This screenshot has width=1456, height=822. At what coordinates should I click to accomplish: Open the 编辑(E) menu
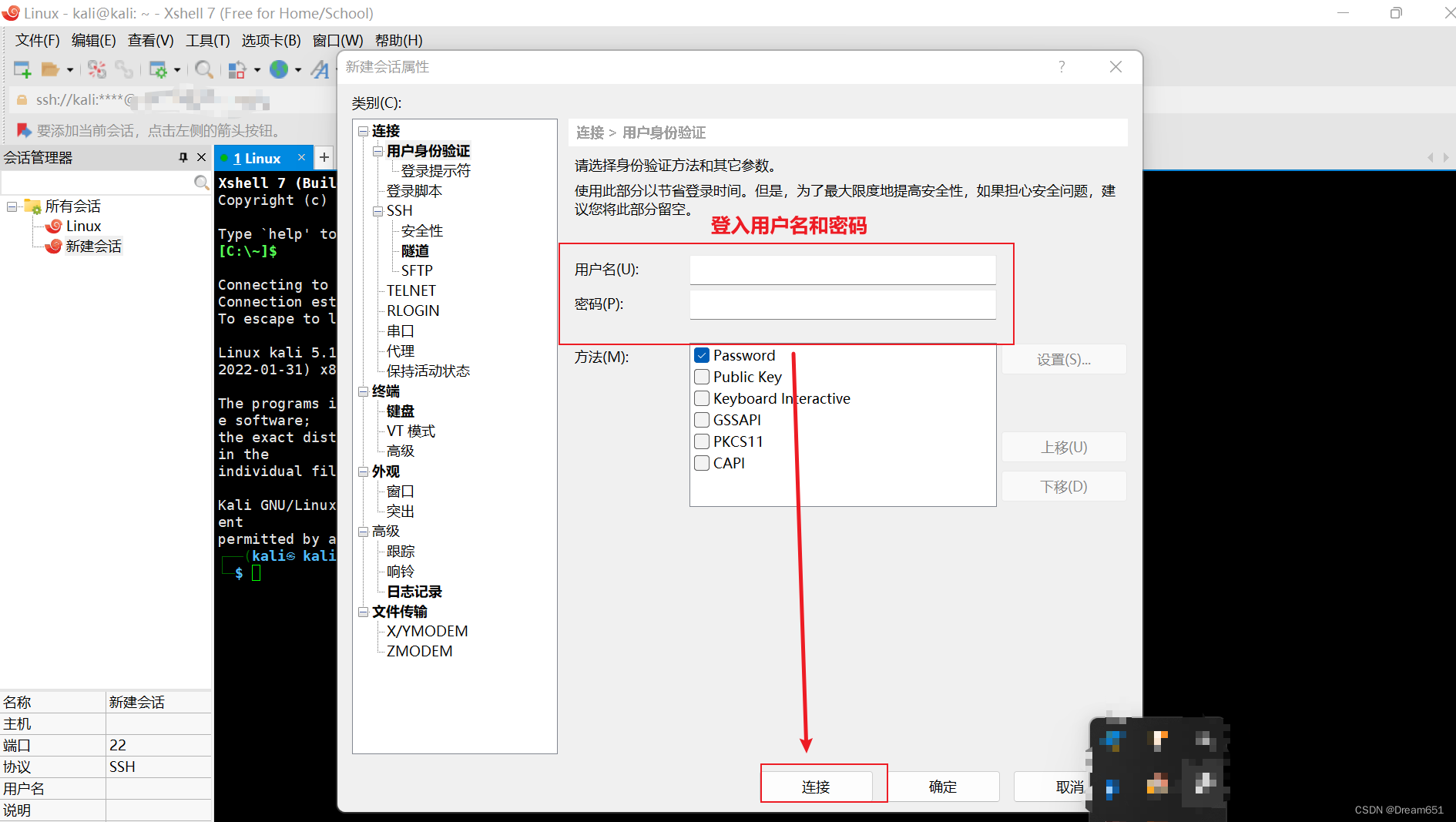pyautogui.click(x=93, y=40)
